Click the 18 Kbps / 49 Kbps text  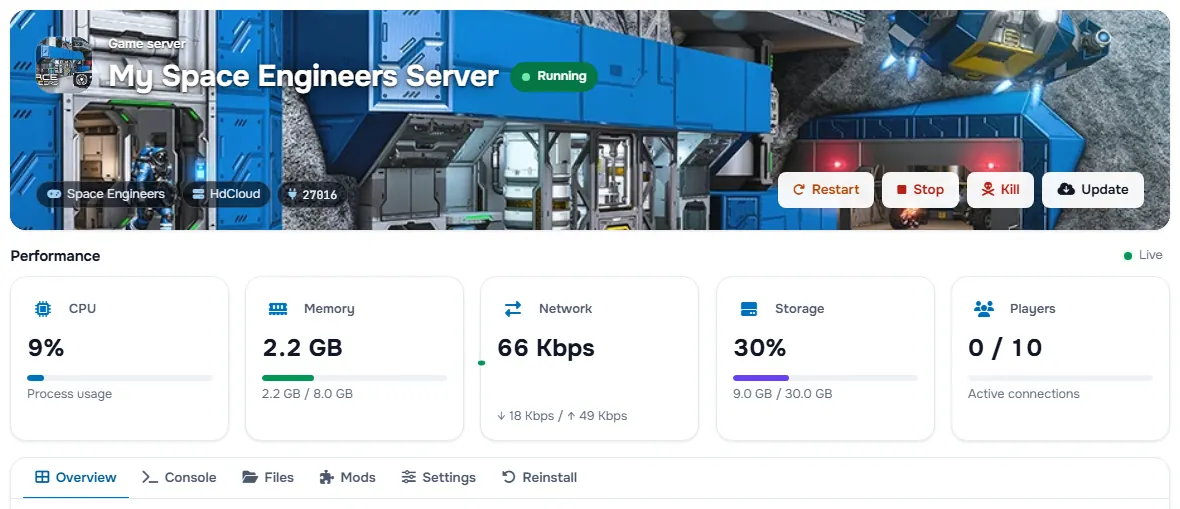pyautogui.click(x=561, y=416)
